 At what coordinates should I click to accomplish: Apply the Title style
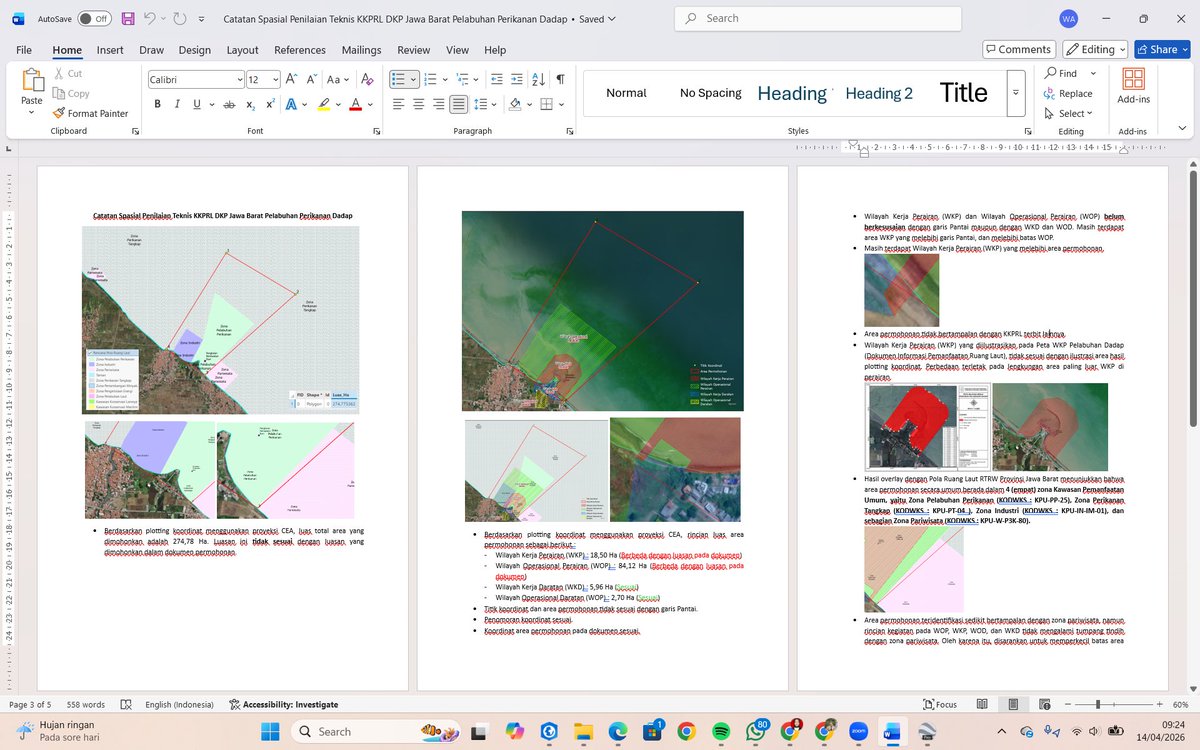(x=963, y=93)
